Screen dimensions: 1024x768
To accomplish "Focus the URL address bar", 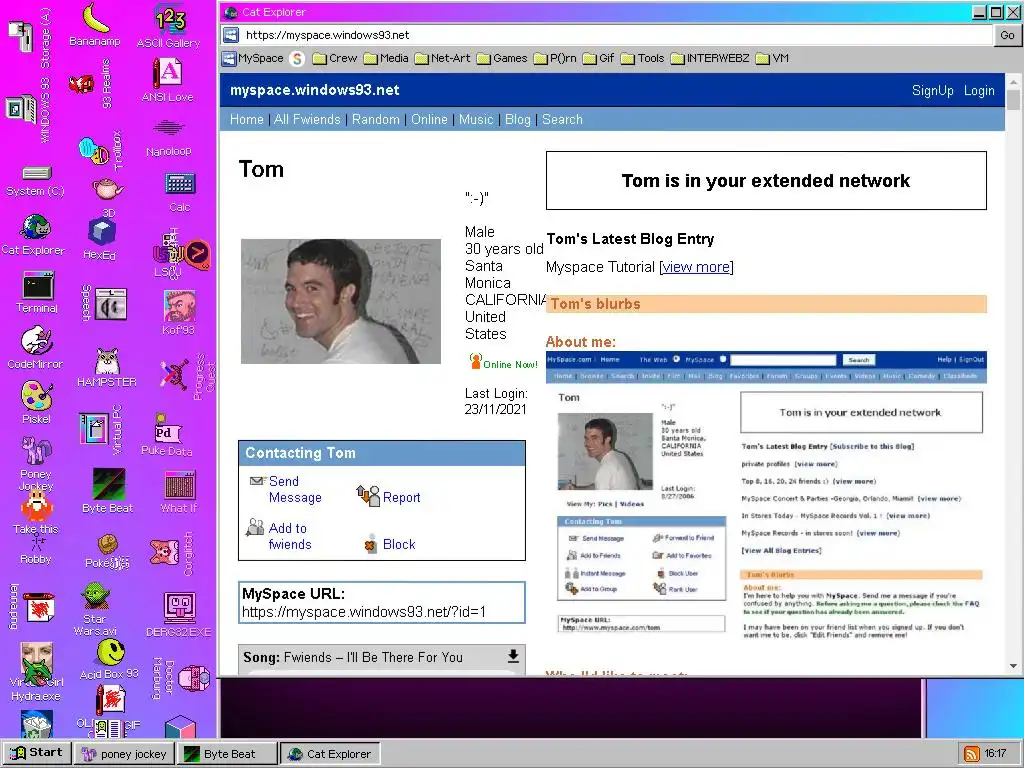I will coord(616,35).
